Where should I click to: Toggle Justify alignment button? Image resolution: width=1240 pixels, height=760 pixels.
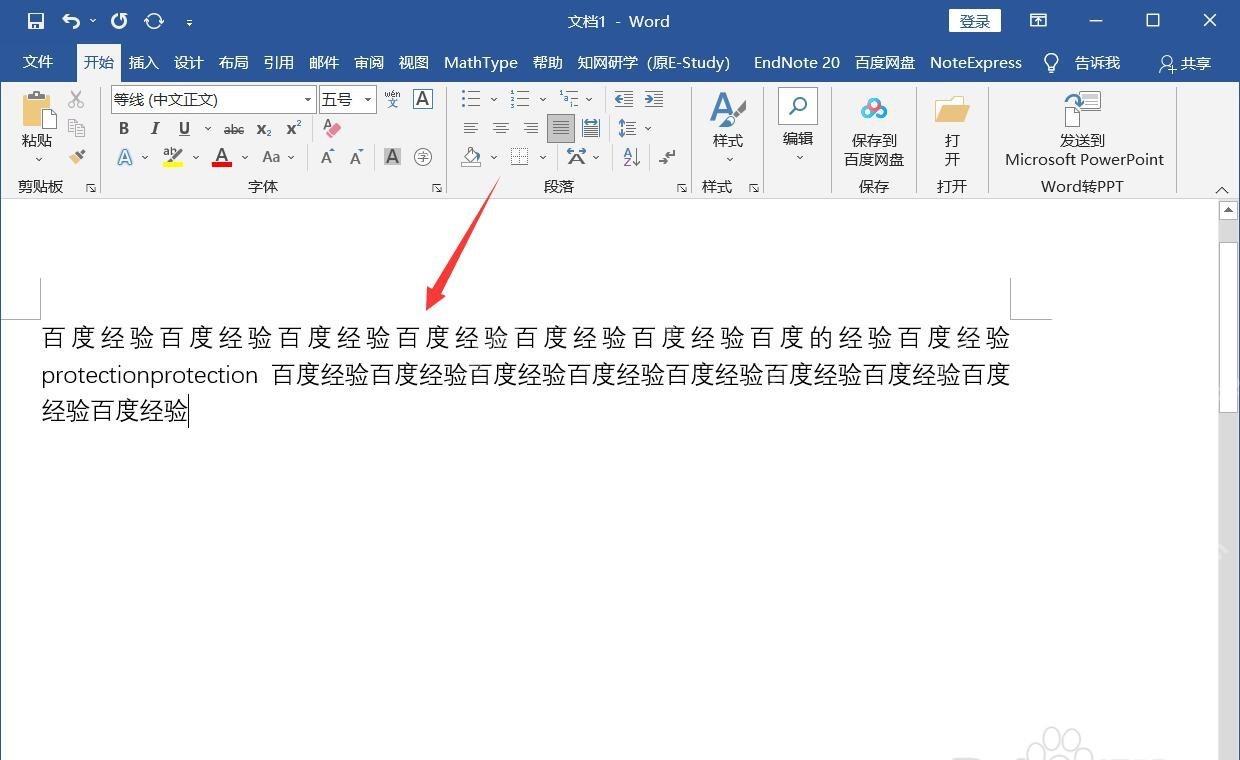point(561,128)
